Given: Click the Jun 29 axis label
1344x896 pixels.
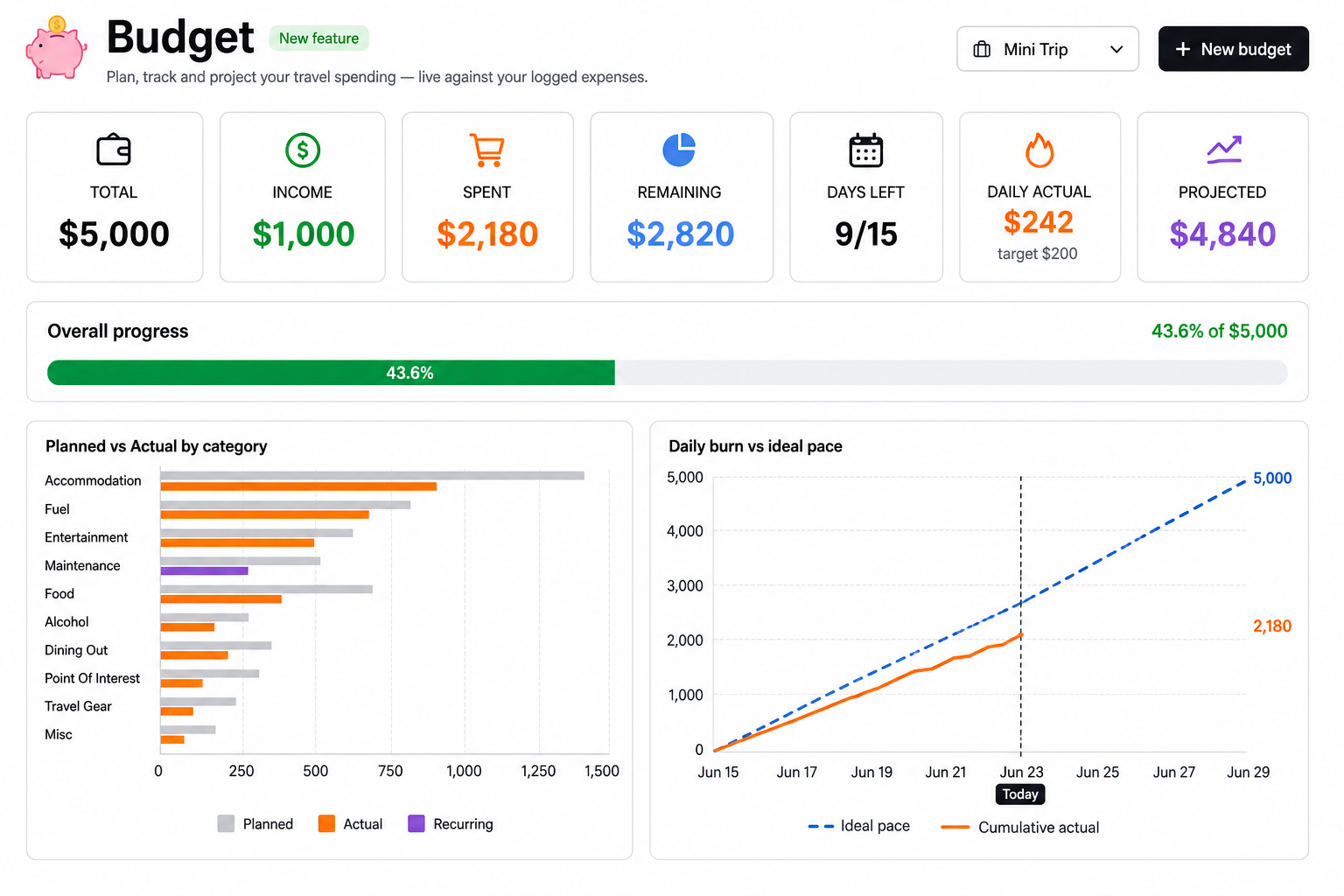Looking at the screenshot, I should coord(1249,772).
